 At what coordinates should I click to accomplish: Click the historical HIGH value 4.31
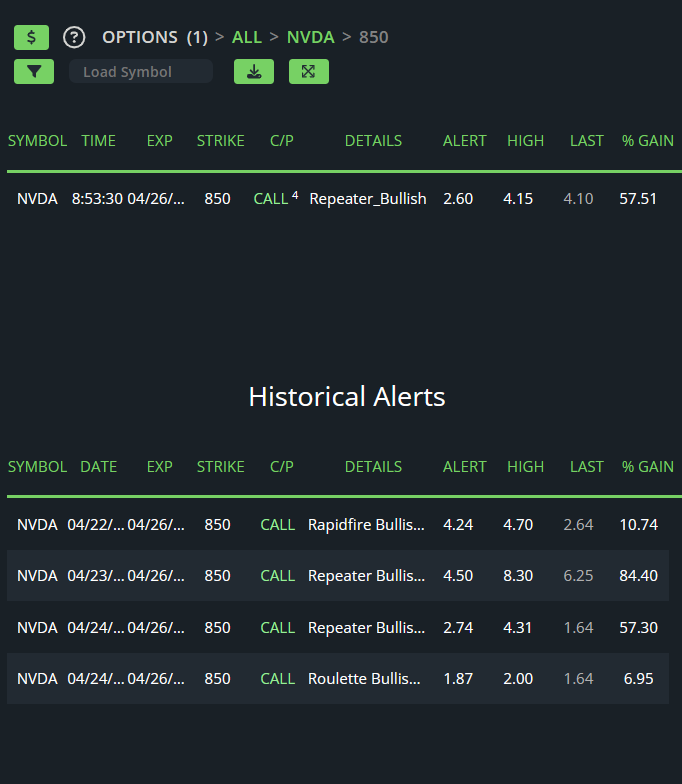pos(518,628)
